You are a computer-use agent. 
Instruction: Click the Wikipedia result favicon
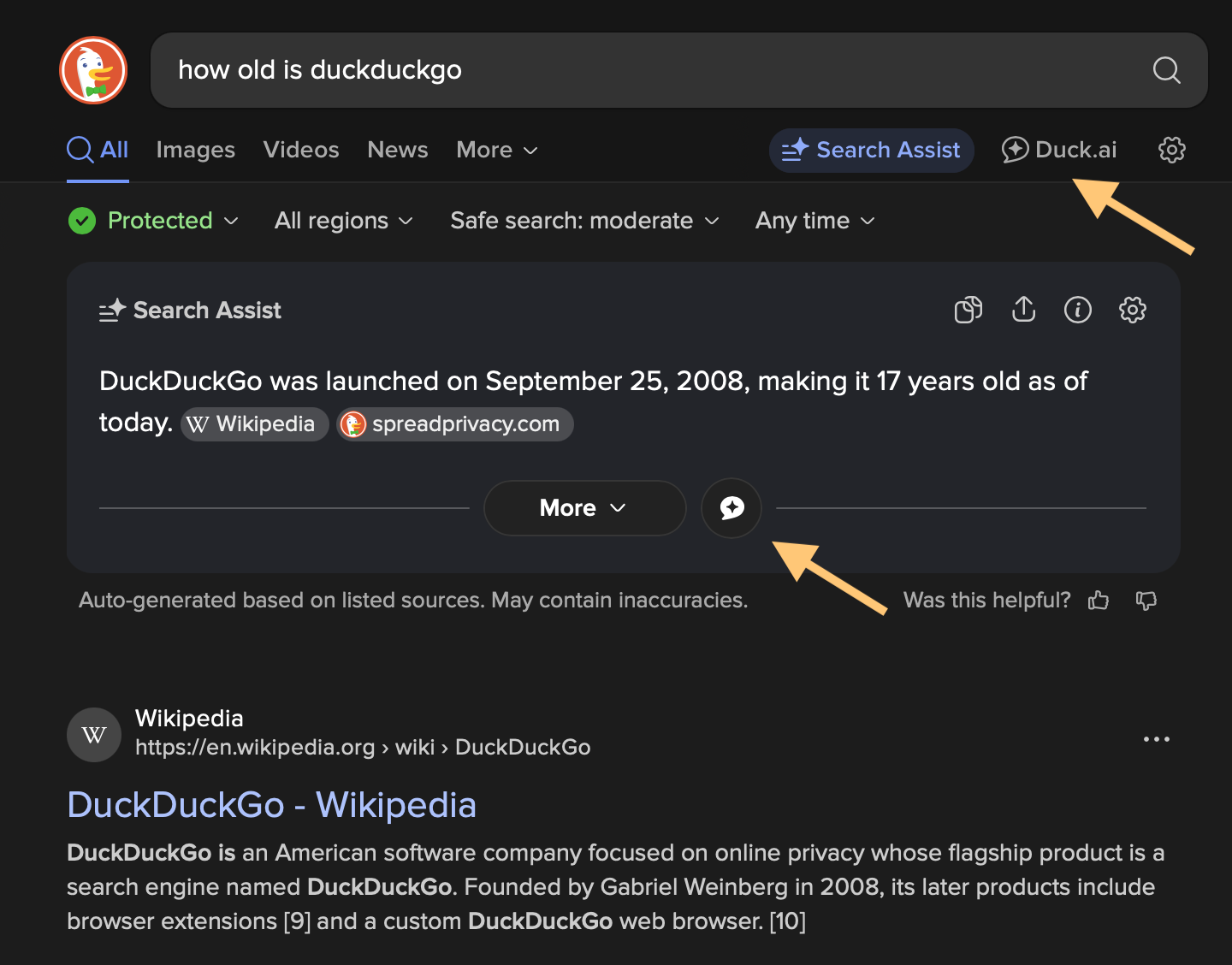(x=94, y=735)
